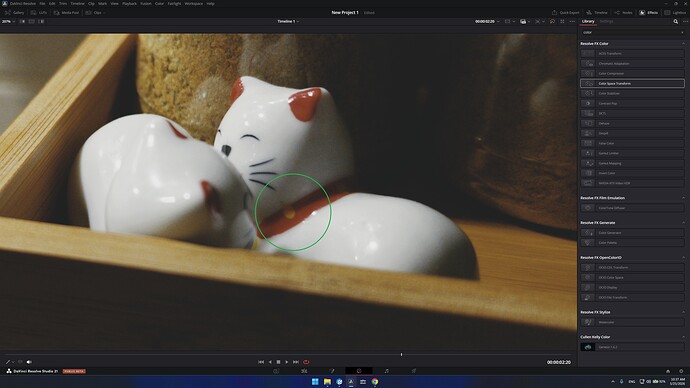Toggle the LUTs panel
This screenshot has width=690, height=388.
(39, 13)
